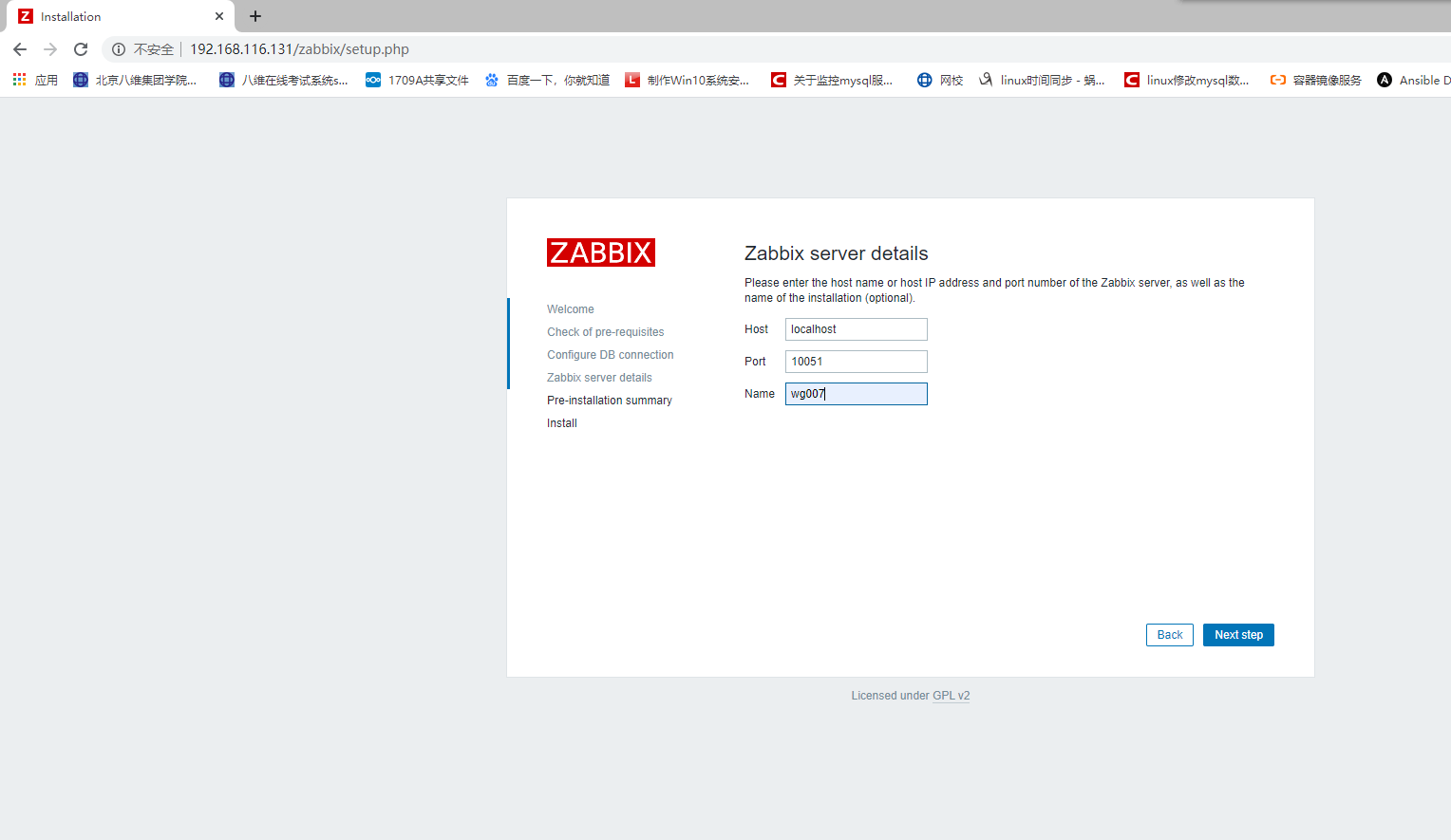Select the Welcome step in sidebar
1451x840 pixels.
[571, 309]
